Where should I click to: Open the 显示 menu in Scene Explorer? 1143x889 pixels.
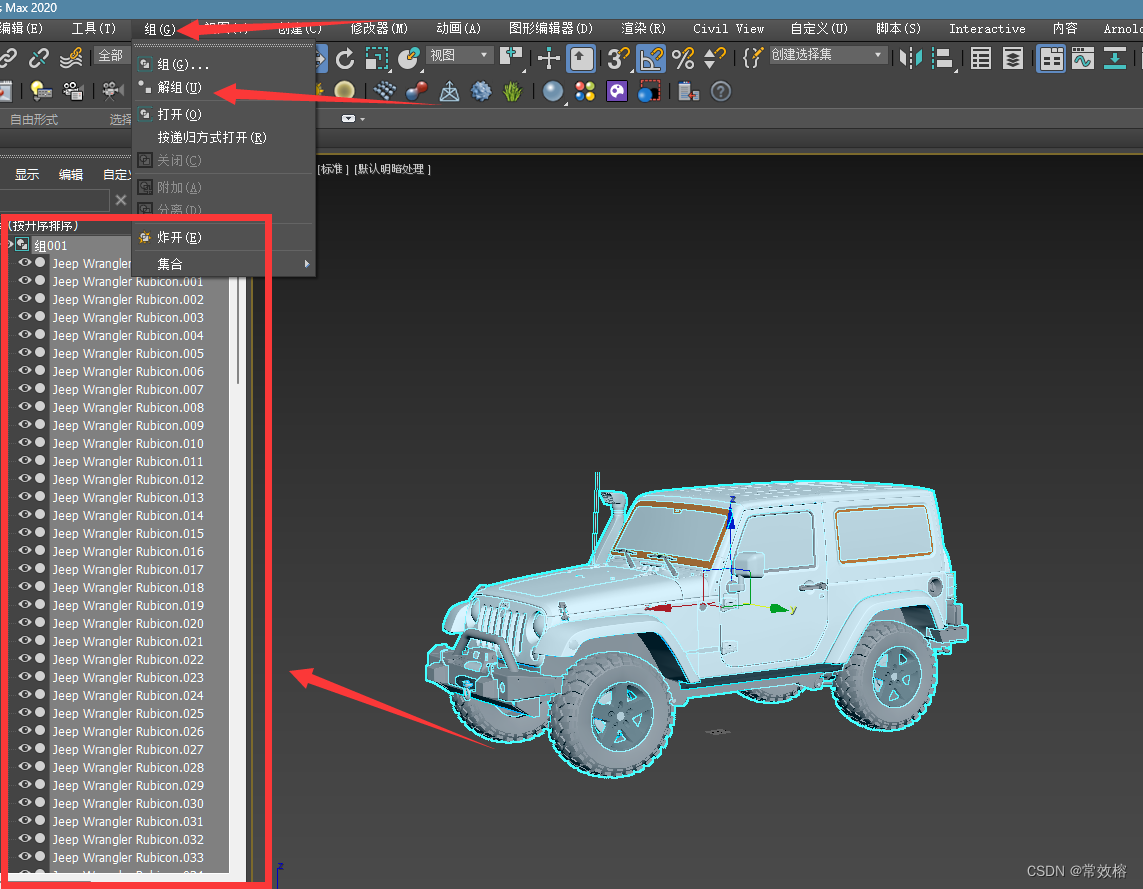(27, 174)
